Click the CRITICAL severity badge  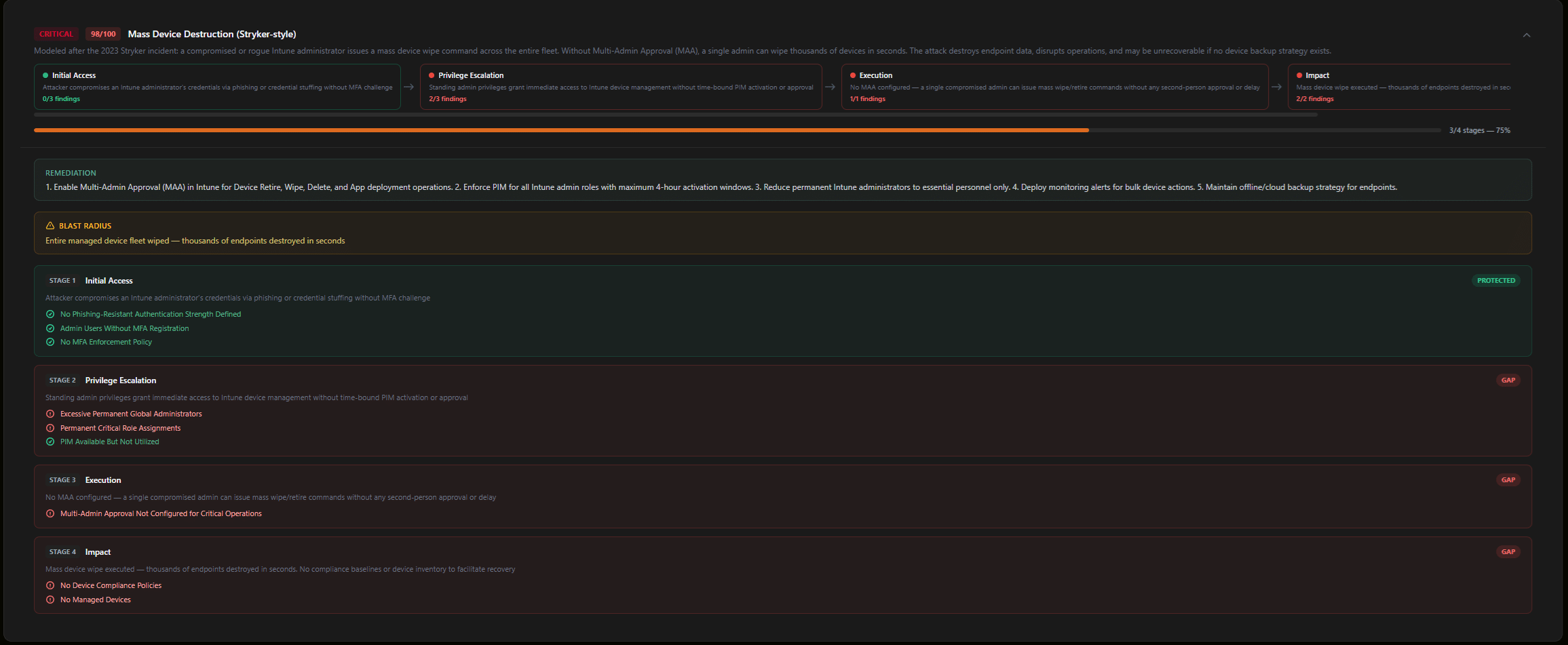pyautogui.click(x=56, y=34)
